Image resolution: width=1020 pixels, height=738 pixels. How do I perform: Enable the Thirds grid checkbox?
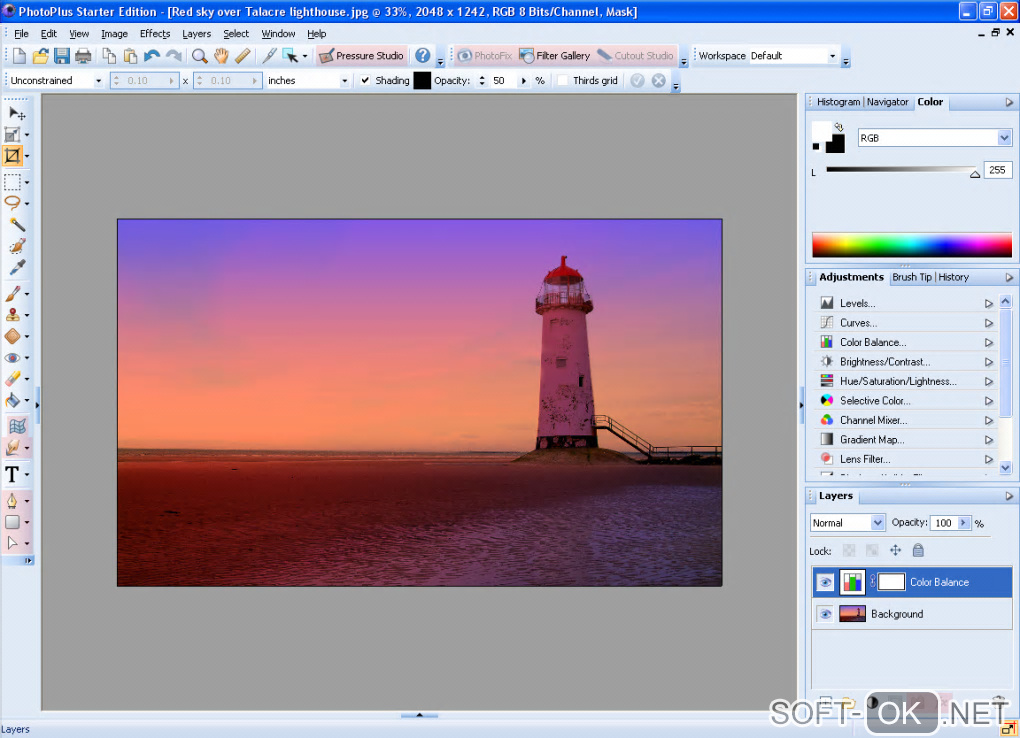563,80
